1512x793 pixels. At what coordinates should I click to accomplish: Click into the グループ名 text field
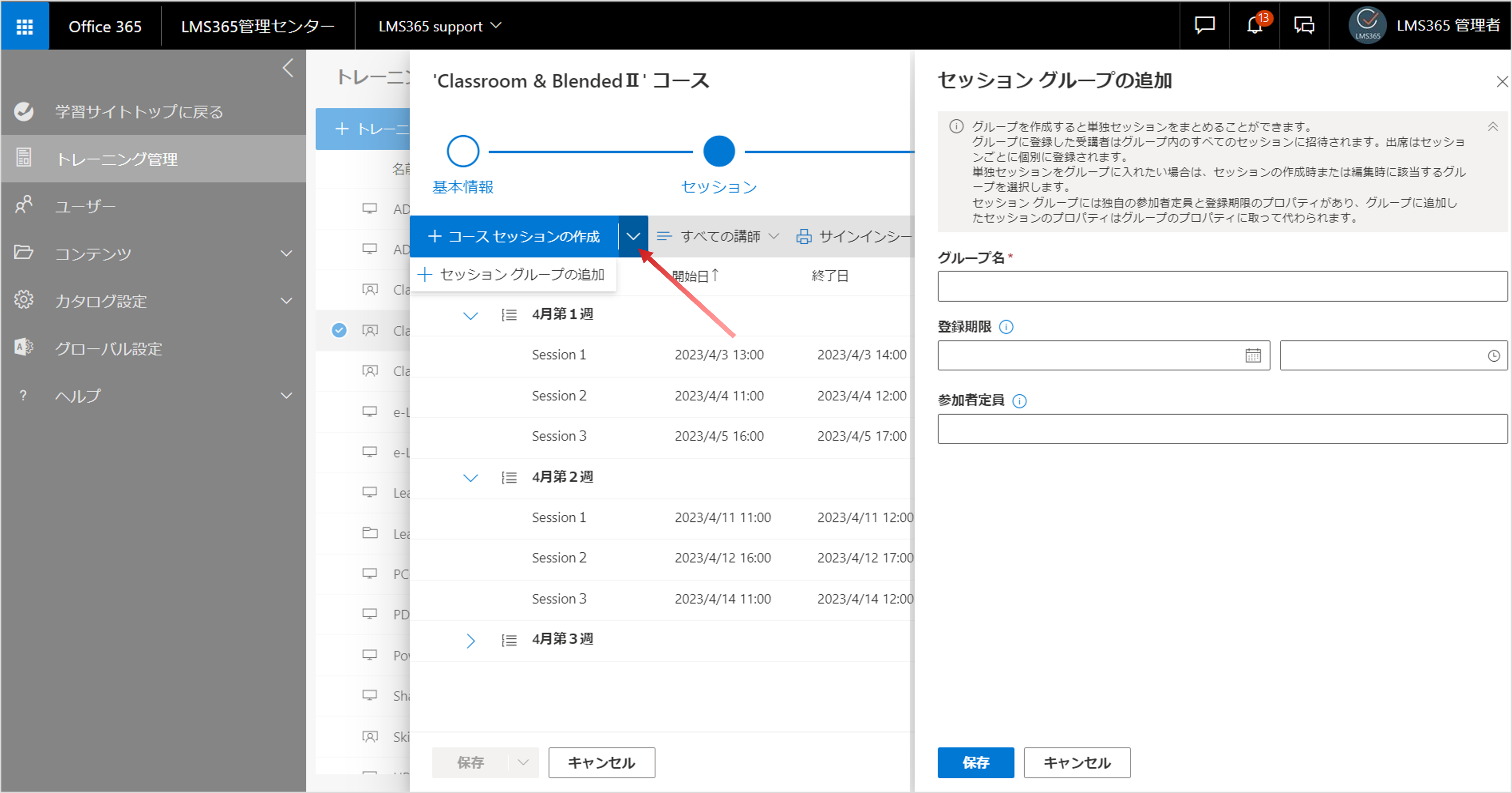[1223, 286]
